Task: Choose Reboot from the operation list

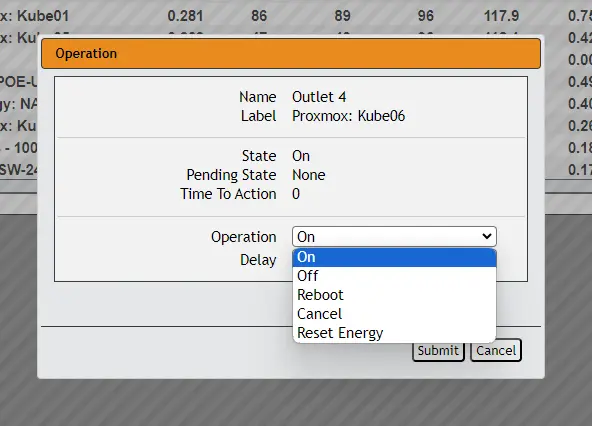Action: click(394, 295)
